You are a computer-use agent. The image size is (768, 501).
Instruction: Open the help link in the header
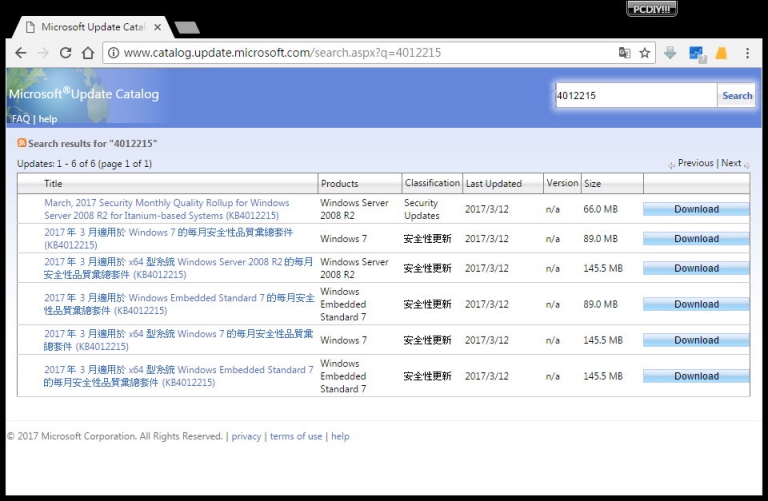[48, 119]
